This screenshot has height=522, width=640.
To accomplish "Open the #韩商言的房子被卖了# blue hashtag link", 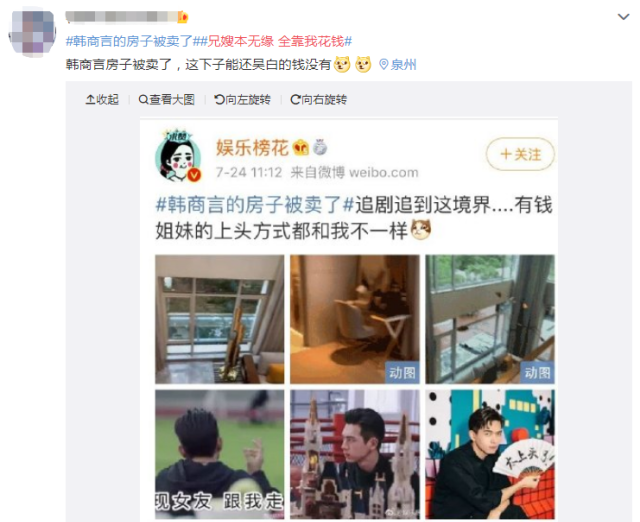I will pos(129,41).
